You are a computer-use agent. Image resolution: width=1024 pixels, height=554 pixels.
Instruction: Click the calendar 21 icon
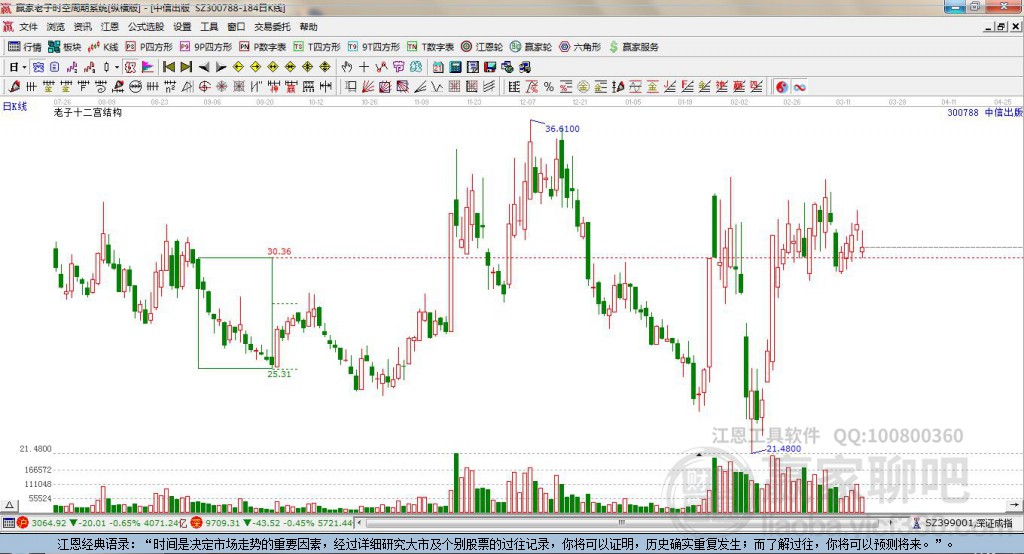(438, 67)
